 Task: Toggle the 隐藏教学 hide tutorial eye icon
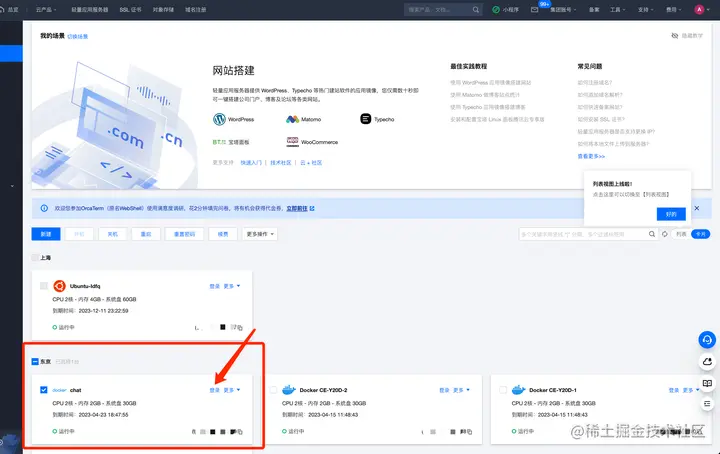(x=675, y=36)
